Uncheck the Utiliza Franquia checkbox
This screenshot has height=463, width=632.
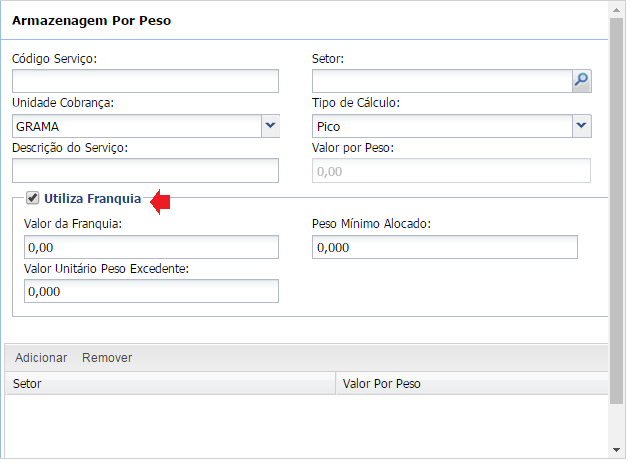tap(33, 198)
